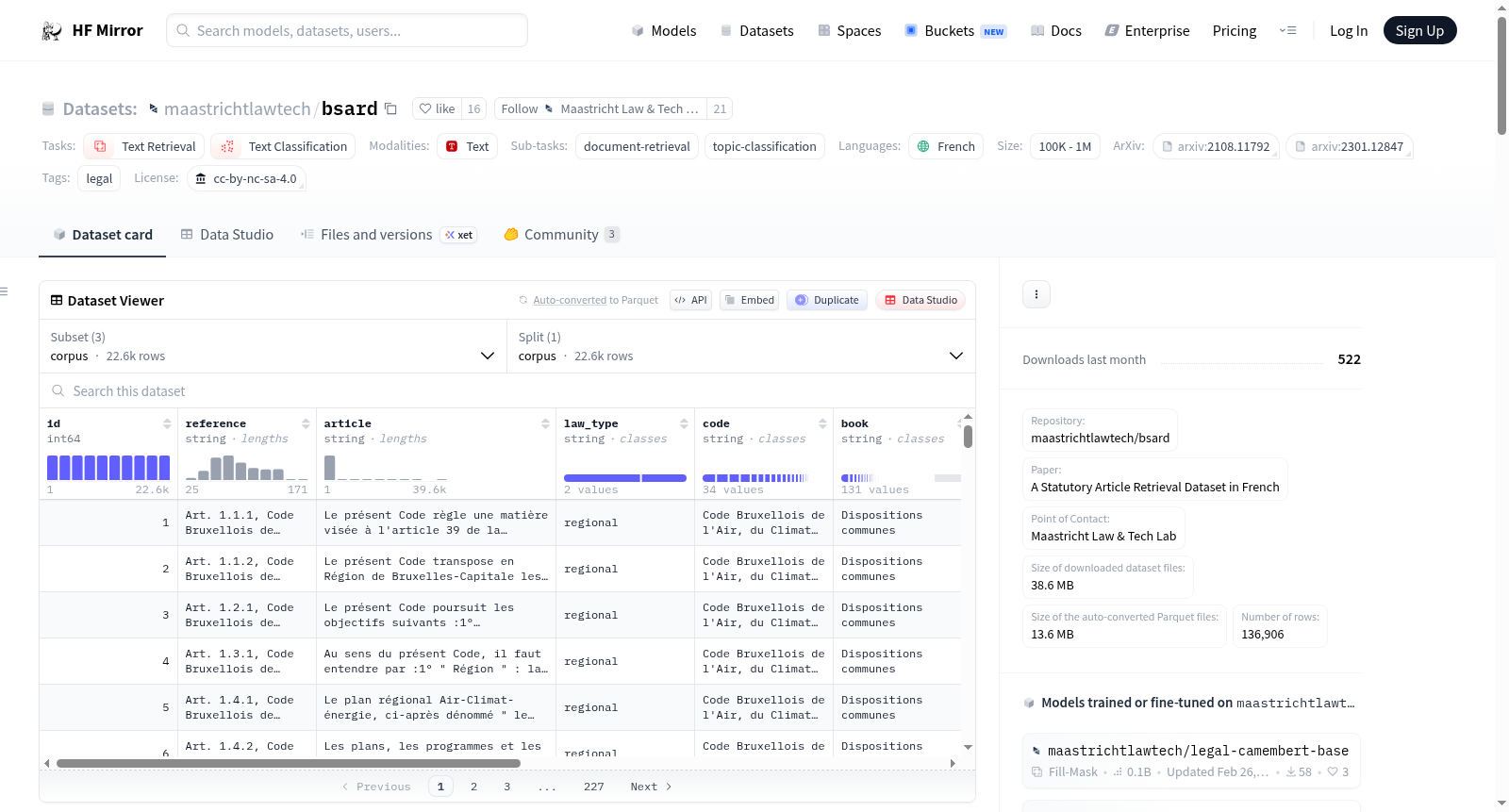
Task: Sort by the reference column
Action: click(x=306, y=424)
